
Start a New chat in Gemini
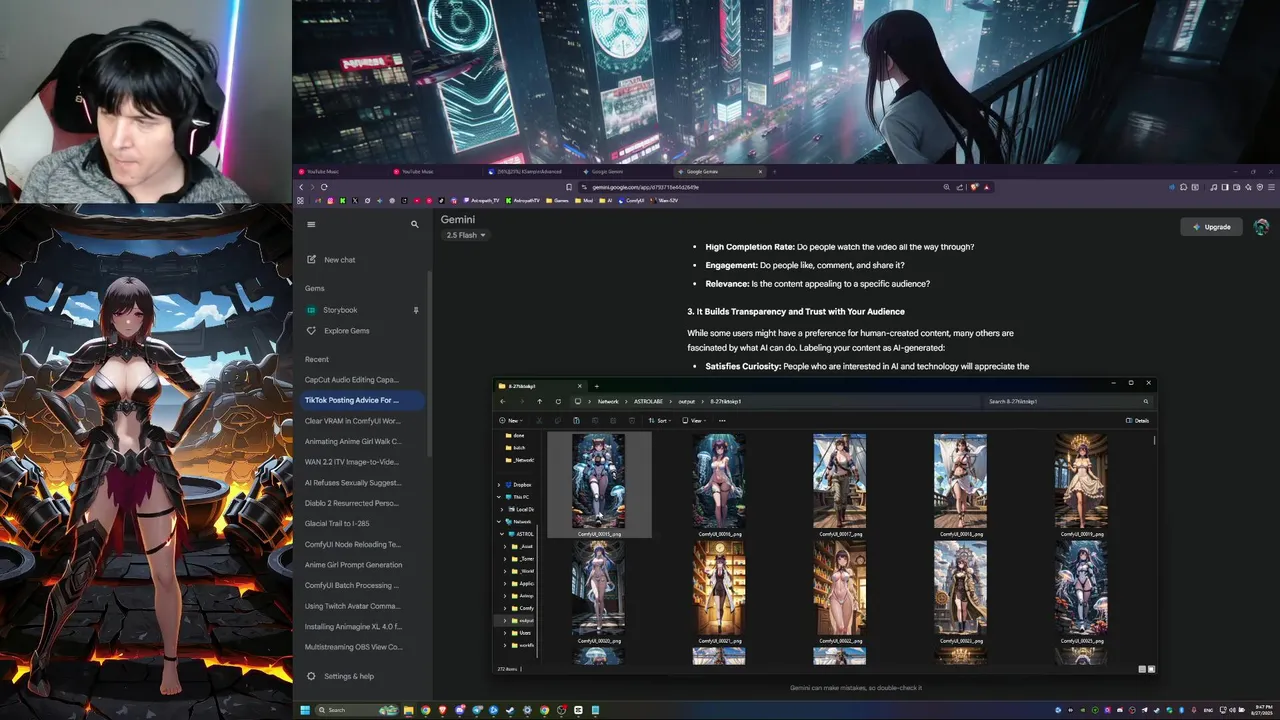click(331, 260)
